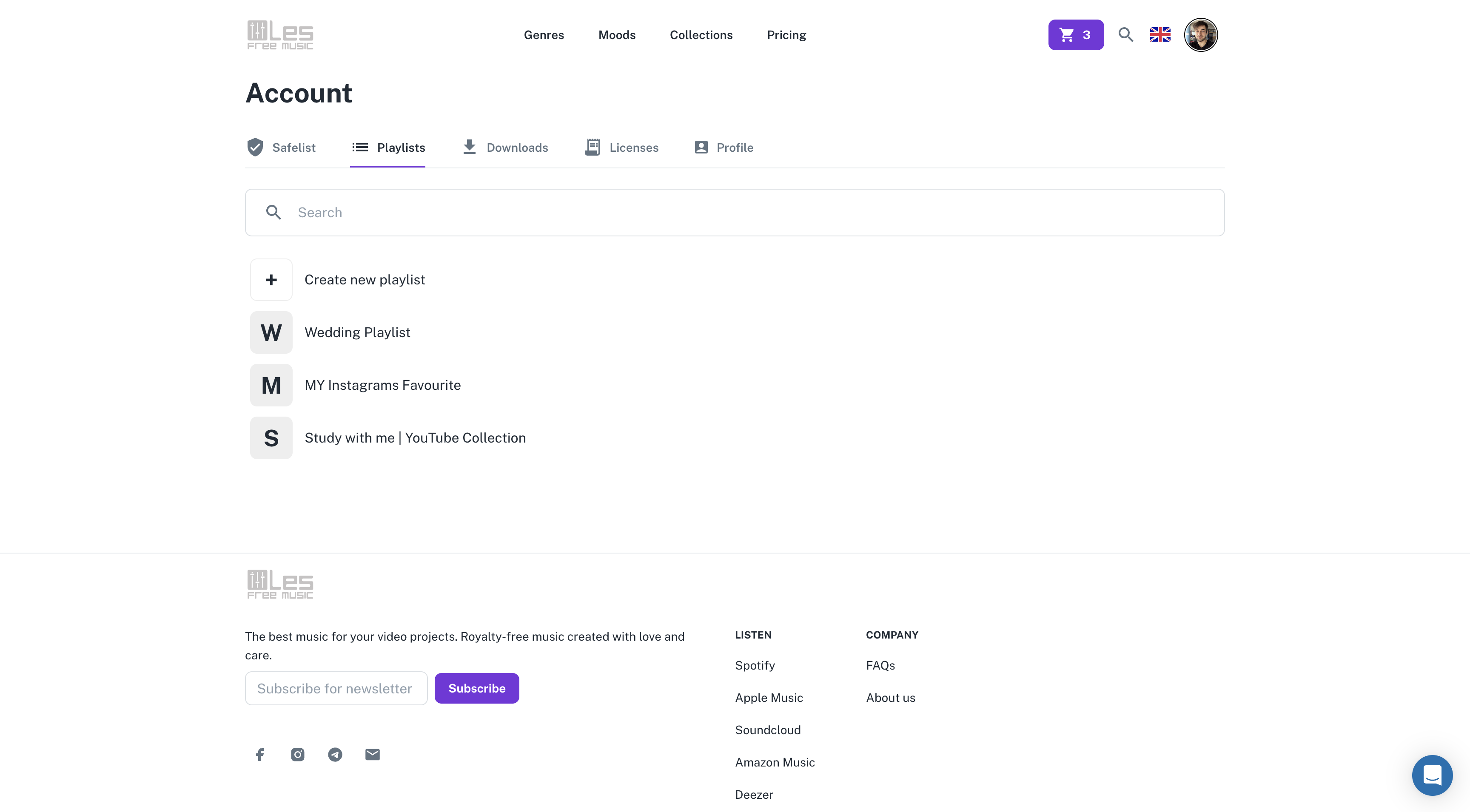Open the Amazon Music link

click(775, 762)
